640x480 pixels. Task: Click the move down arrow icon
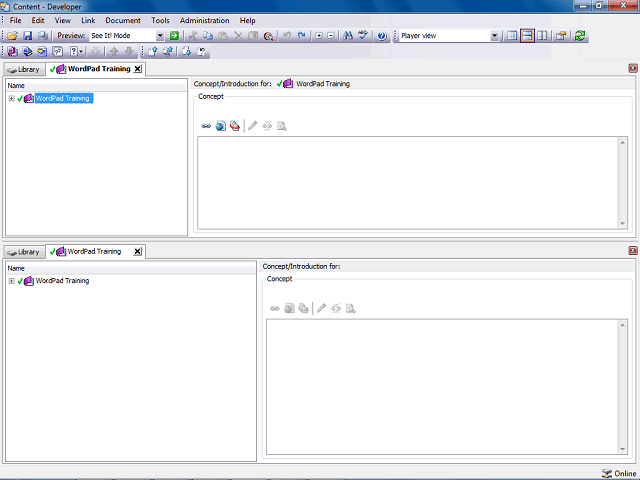129,51
